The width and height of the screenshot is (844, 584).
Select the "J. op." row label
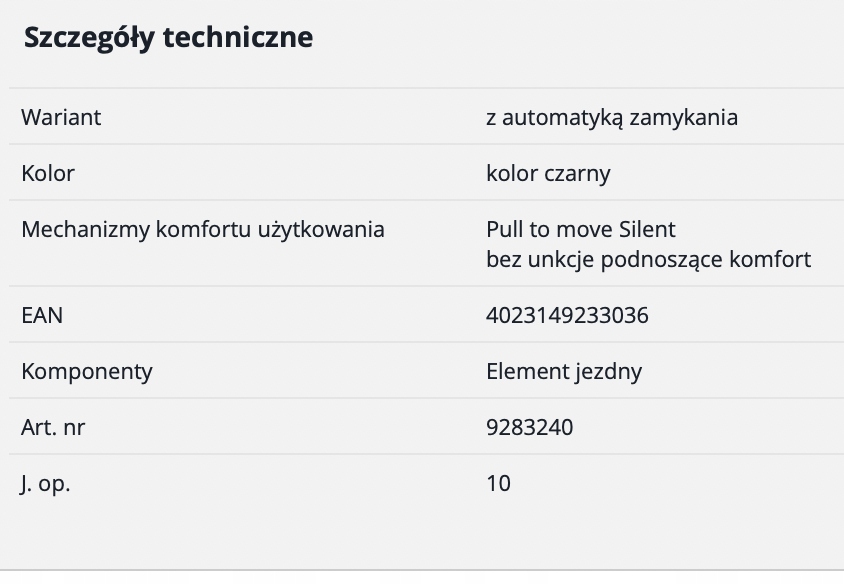point(46,483)
